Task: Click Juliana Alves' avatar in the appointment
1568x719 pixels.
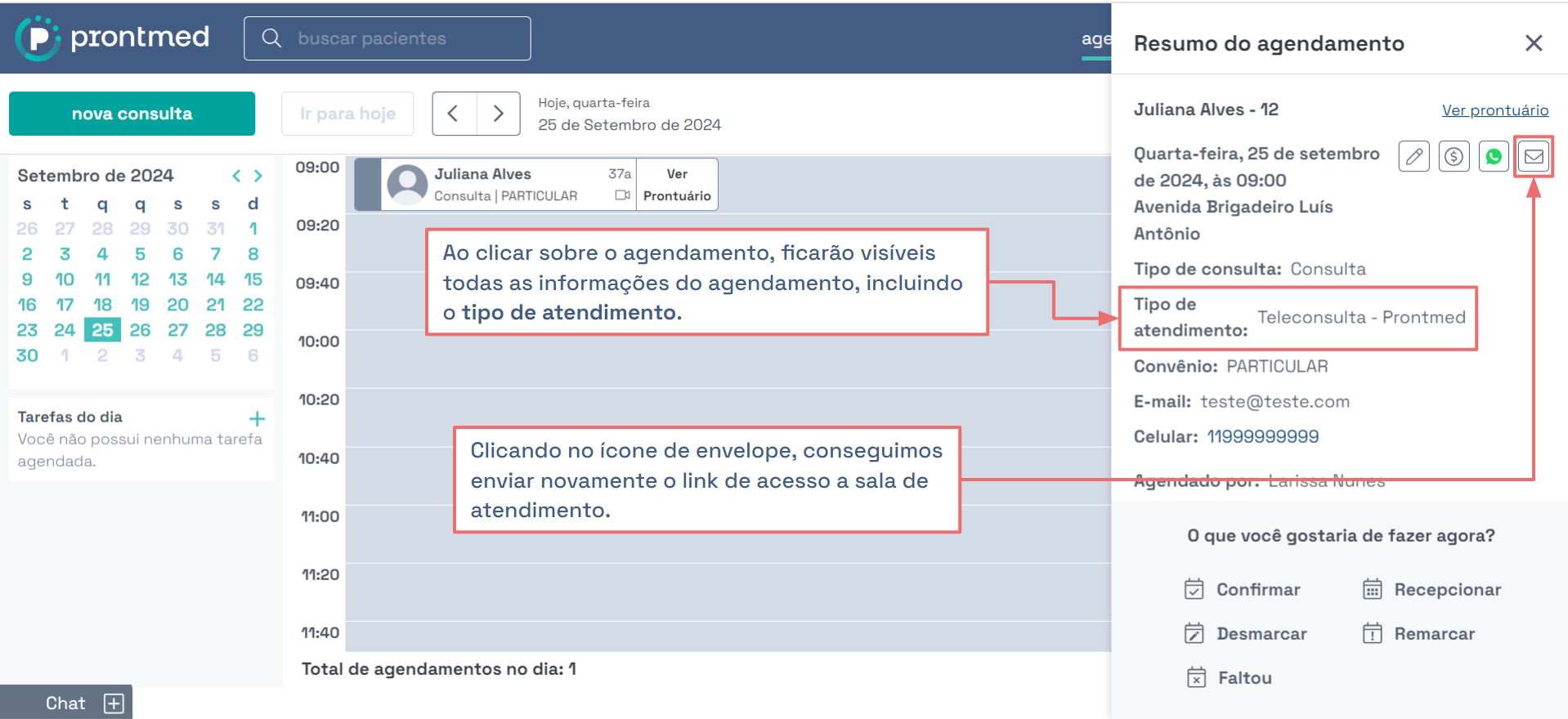Action: click(x=407, y=185)
